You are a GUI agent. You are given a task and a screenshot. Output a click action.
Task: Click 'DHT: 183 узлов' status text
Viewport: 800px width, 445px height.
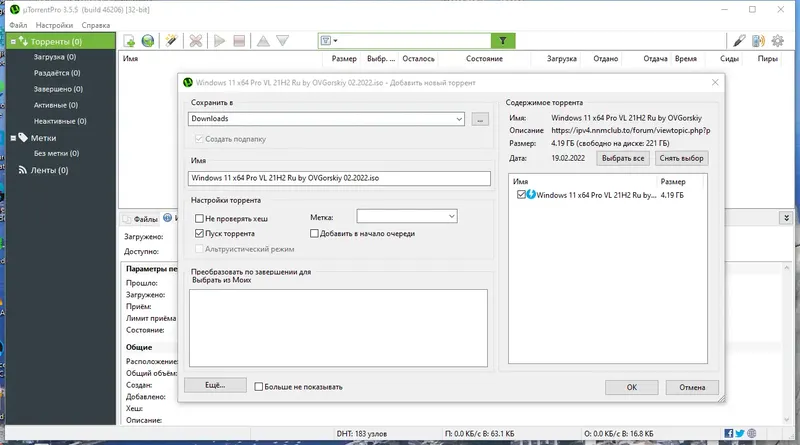[x=361, y=434]
